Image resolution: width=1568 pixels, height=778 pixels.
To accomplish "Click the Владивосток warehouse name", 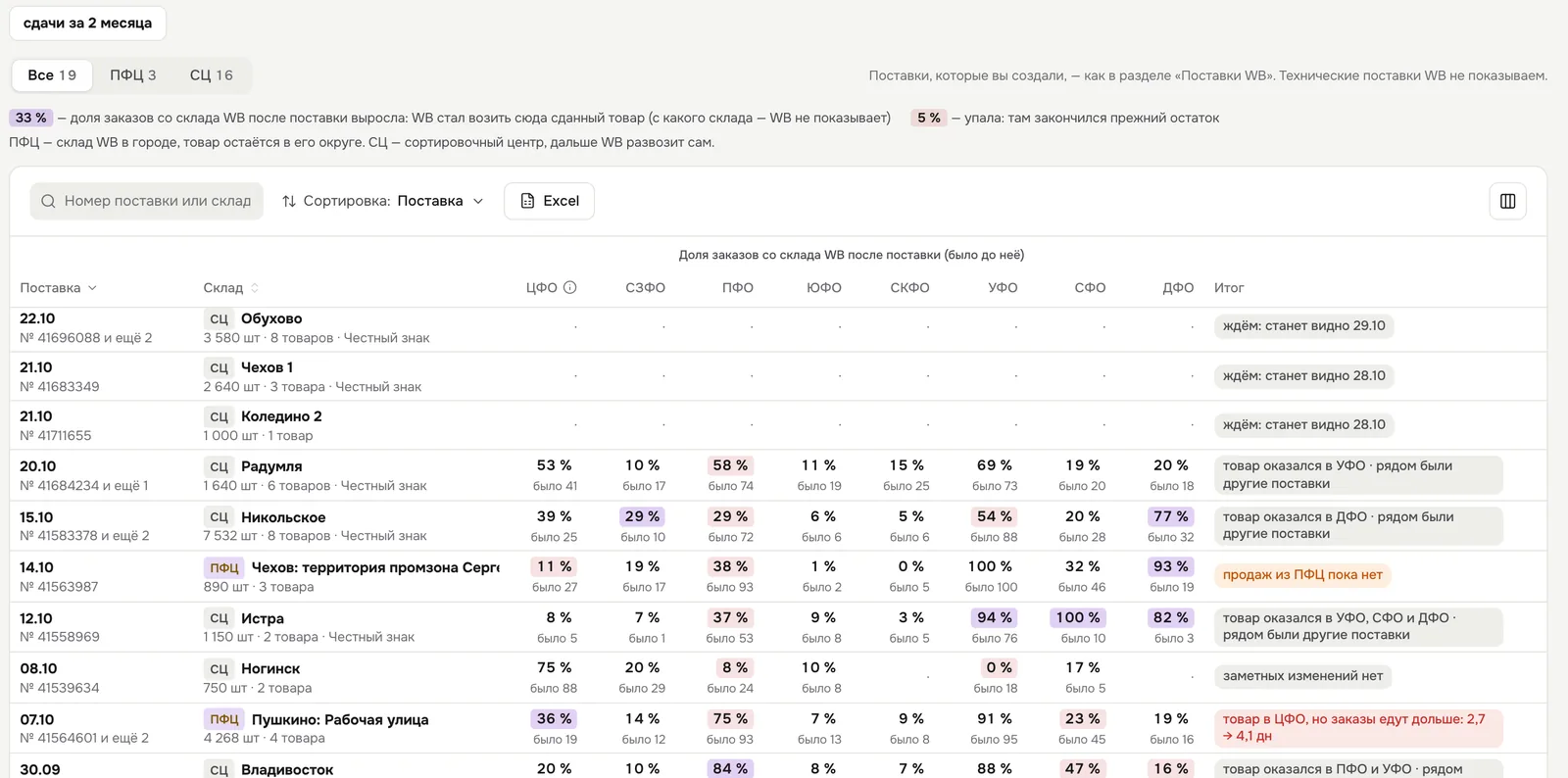I will [287, 769].
